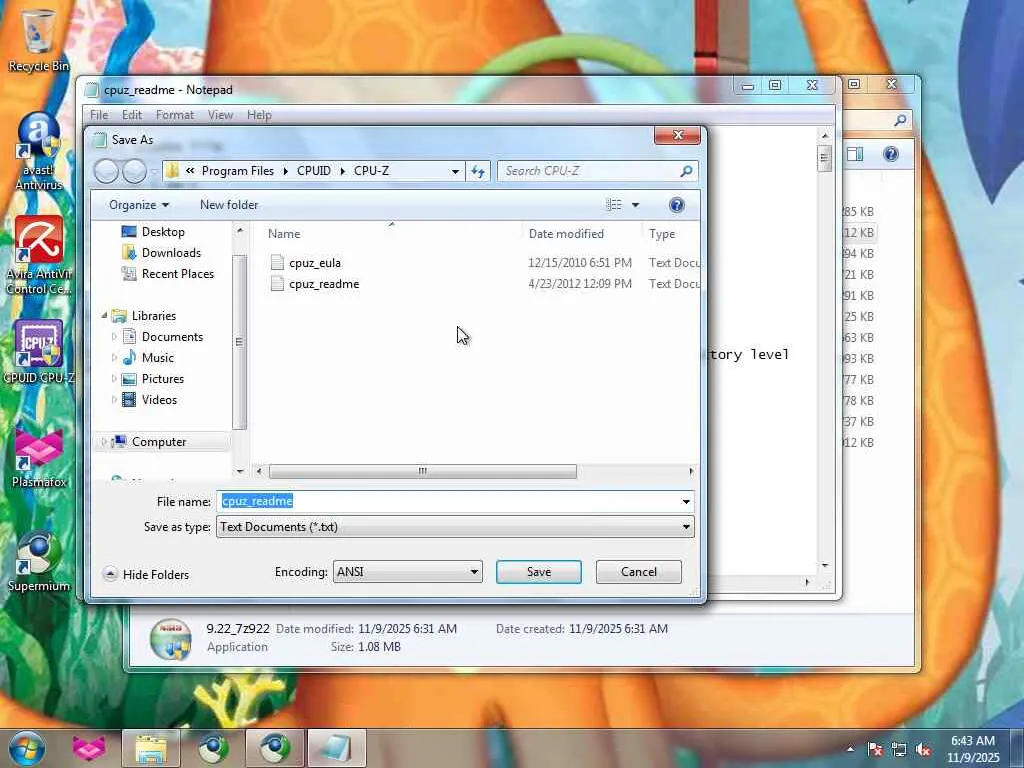Go forward with the Save As forward arrow

(135, 171)
